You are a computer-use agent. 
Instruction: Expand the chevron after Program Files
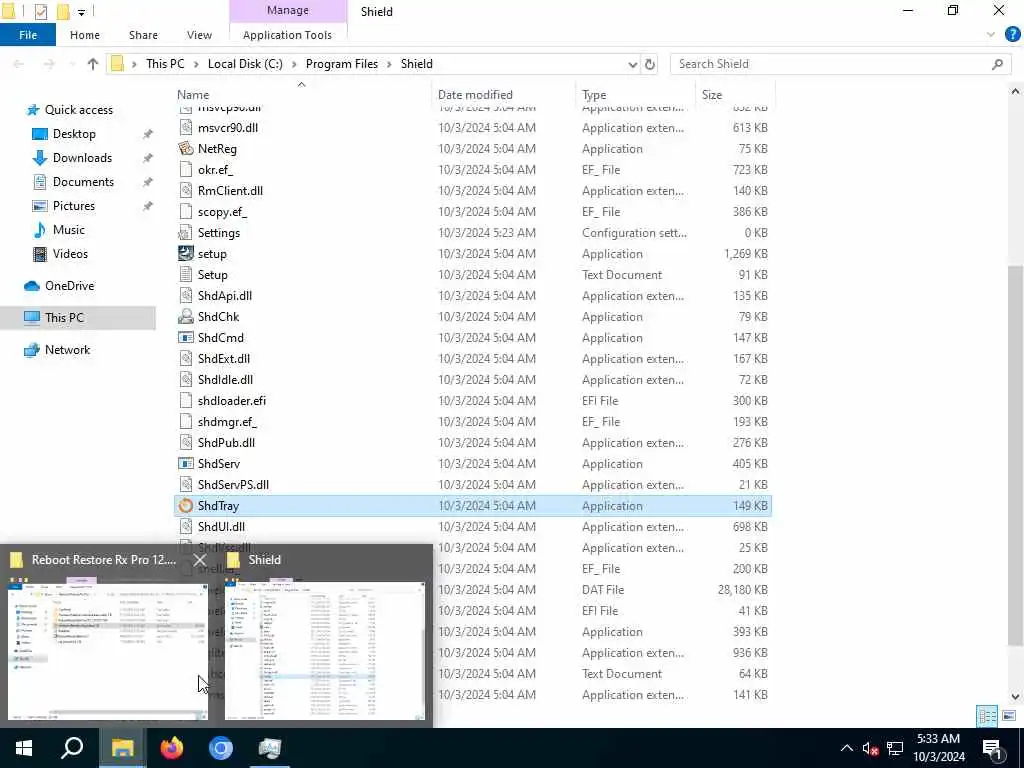(389, 64)
